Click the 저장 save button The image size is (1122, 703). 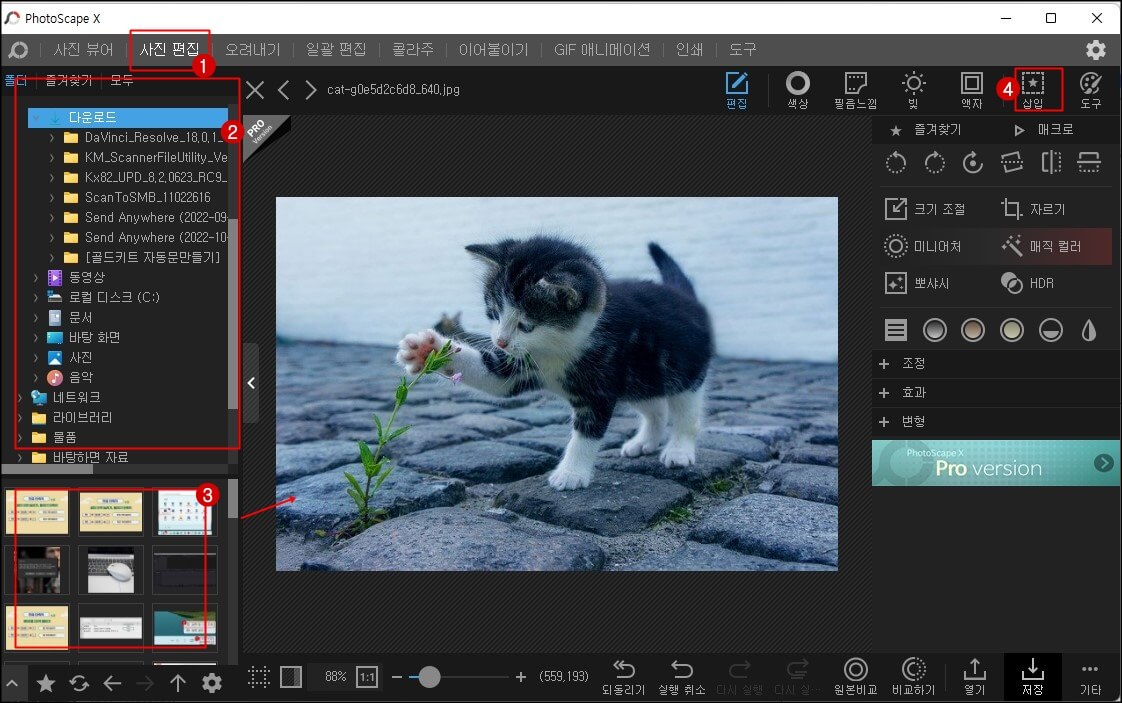(x=1033, y=677)
